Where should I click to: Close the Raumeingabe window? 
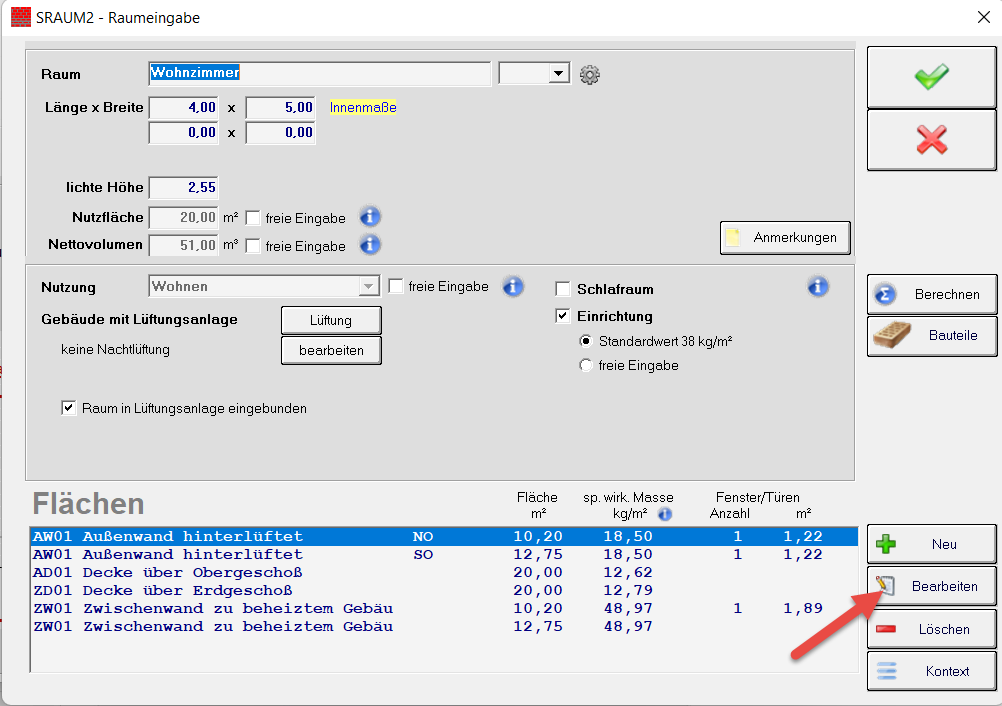(984, 17)
